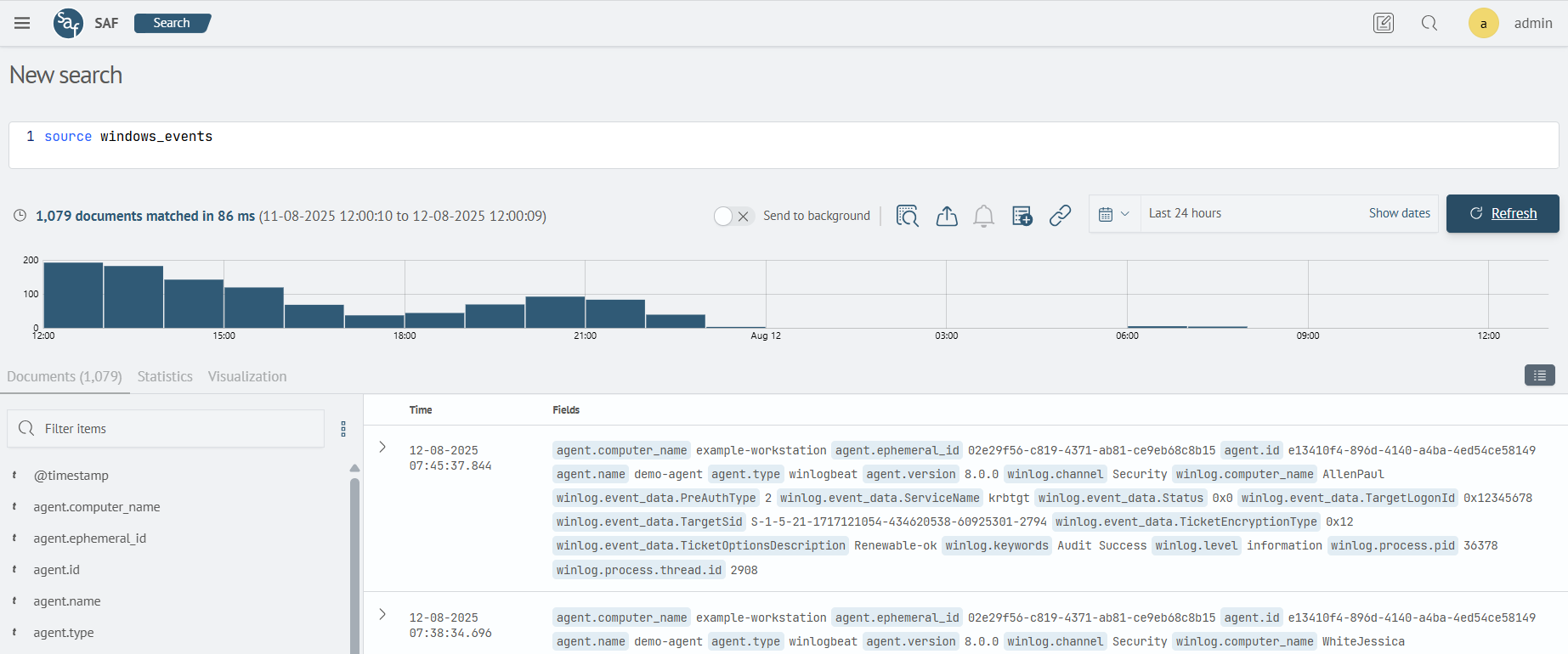
Task: Click the krbtgt service name value
Action: 1009,498
